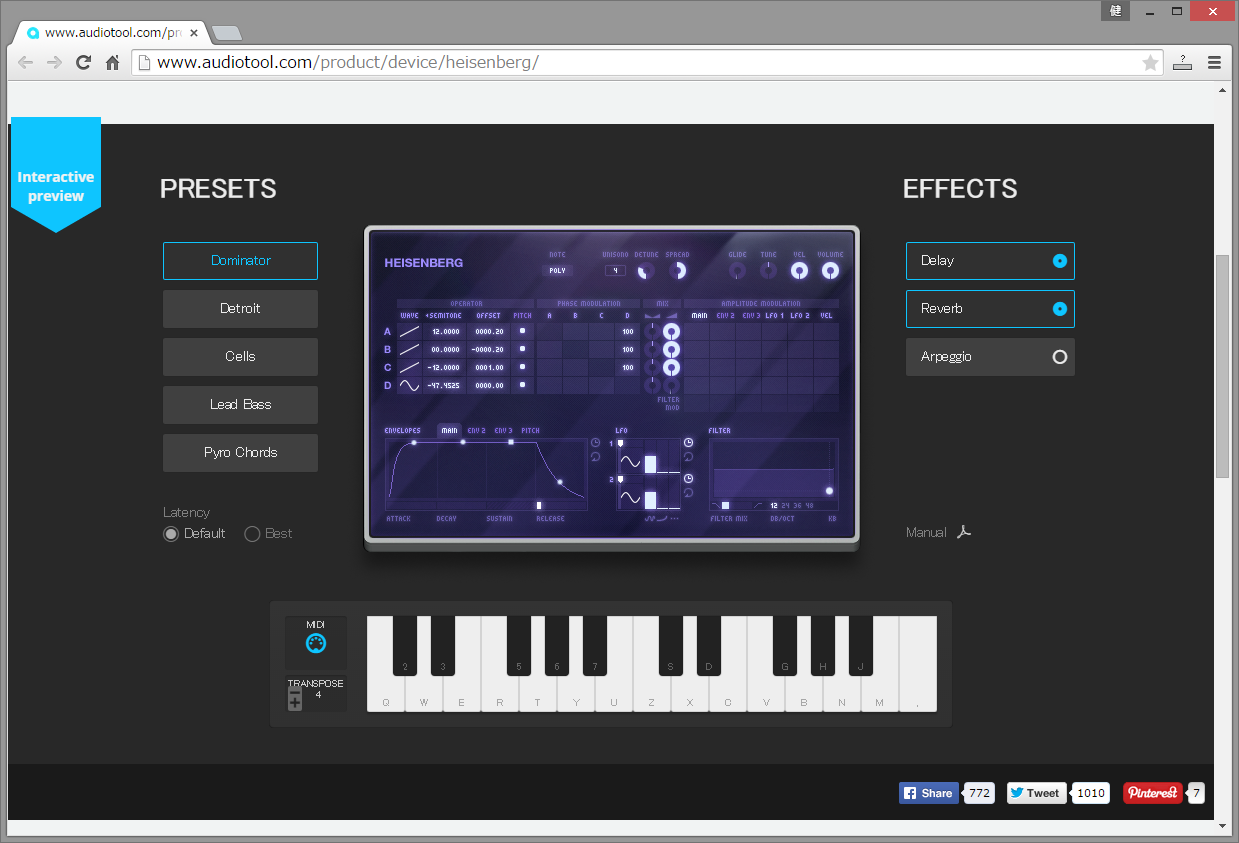Click operator D semitone value -47.4525

click(x=444, y=385)
